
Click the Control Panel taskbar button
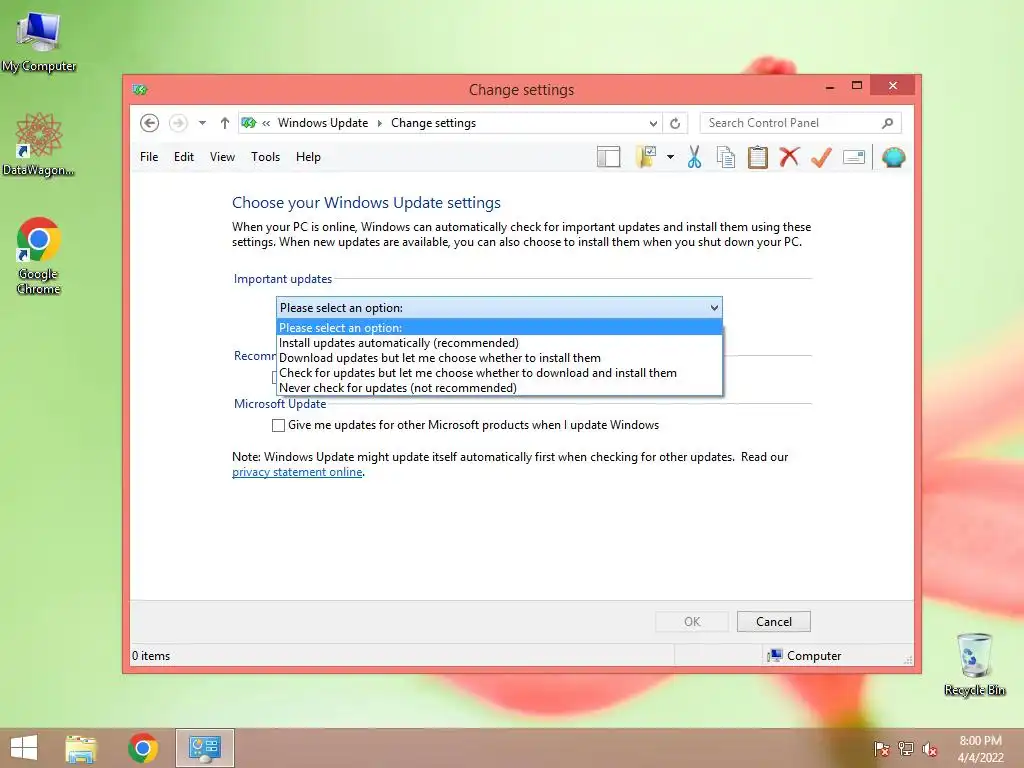click(x=204, y=748)
